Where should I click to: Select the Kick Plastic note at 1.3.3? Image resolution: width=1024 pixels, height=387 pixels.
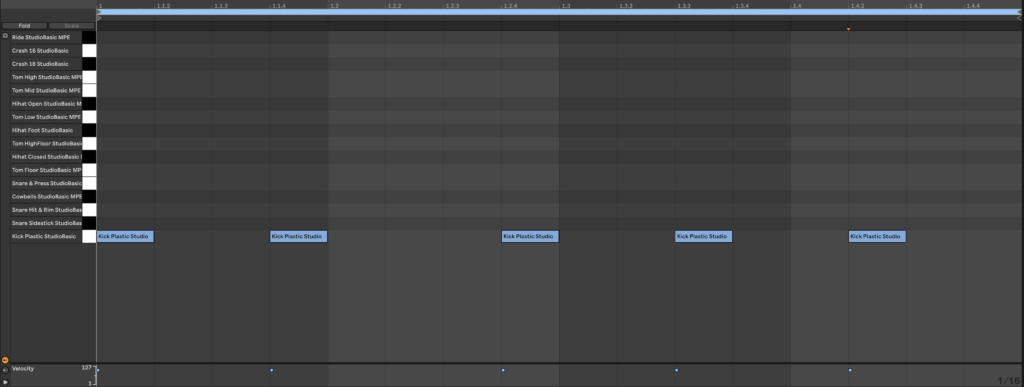tap(703, 236)
